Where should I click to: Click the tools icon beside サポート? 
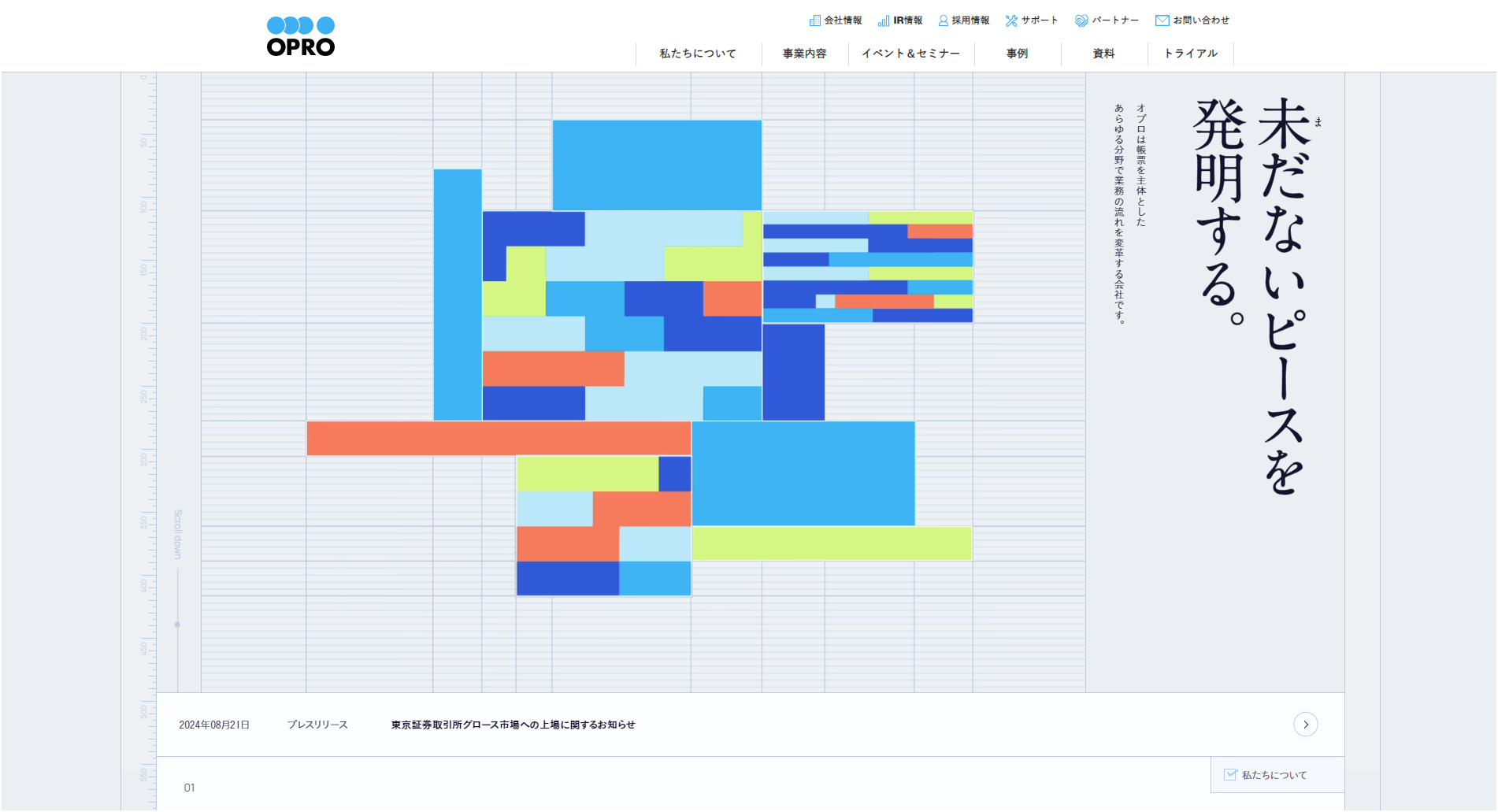pyautogui.click(x=1011, y=20)
